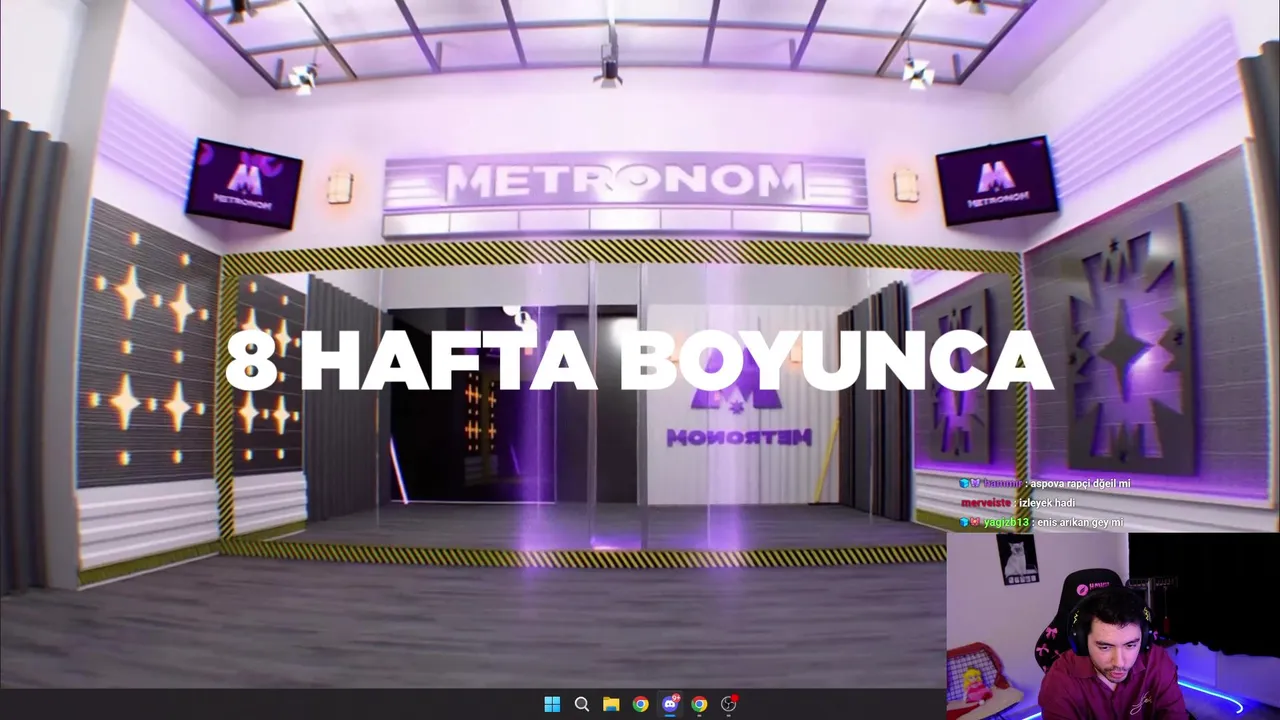Open OBS Studio from the taskbar
1280x720 pixels.
pos(729,704)
